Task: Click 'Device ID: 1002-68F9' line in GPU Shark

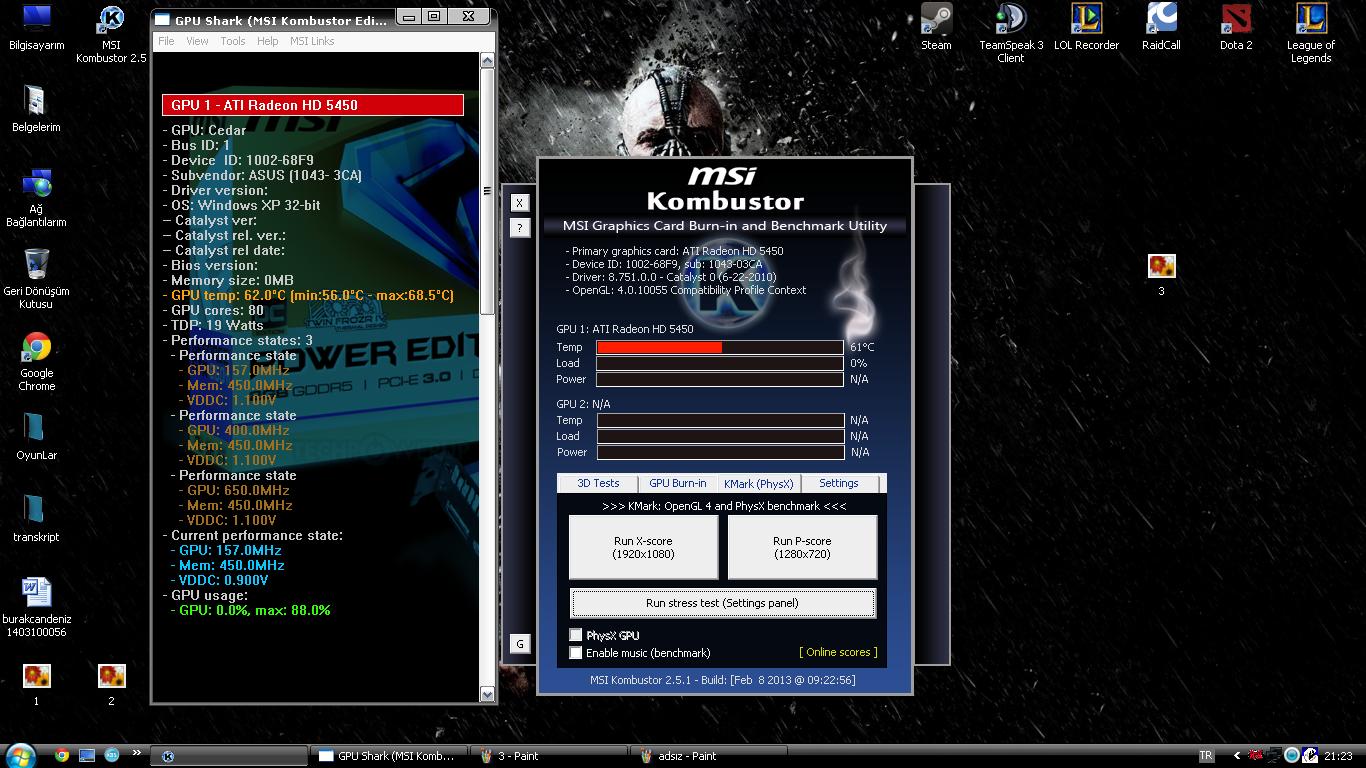Action: pos(238,160)
